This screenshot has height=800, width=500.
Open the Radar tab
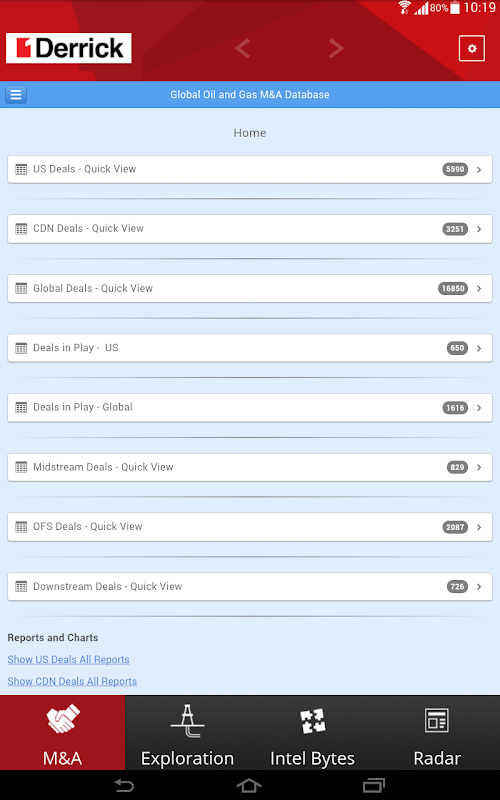pos(437,733)
